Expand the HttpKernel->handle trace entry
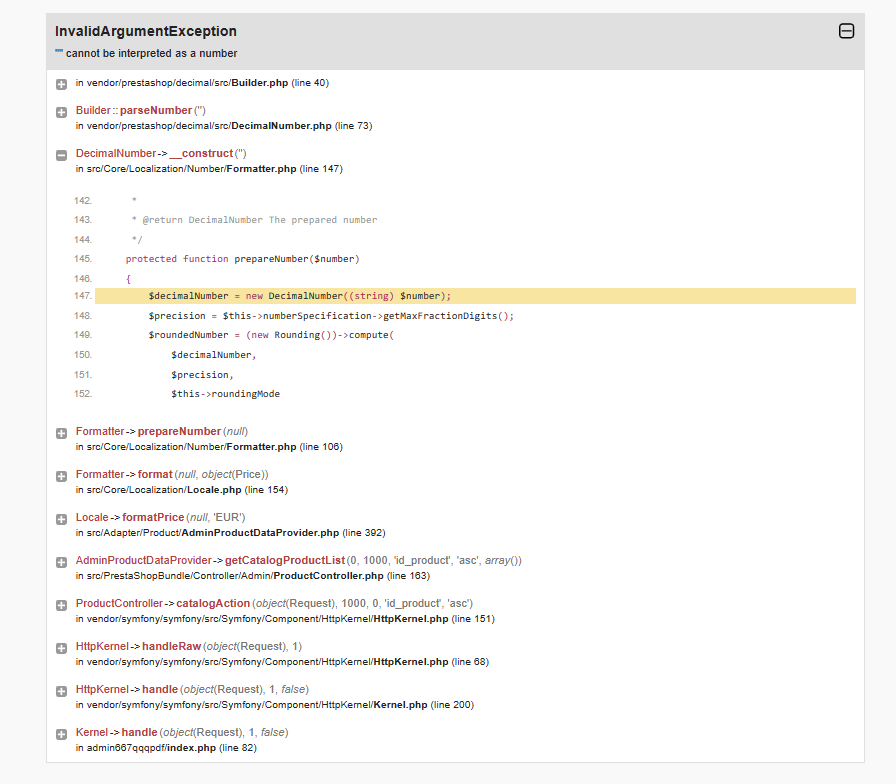The image size is (896, 784). point(62,691)
